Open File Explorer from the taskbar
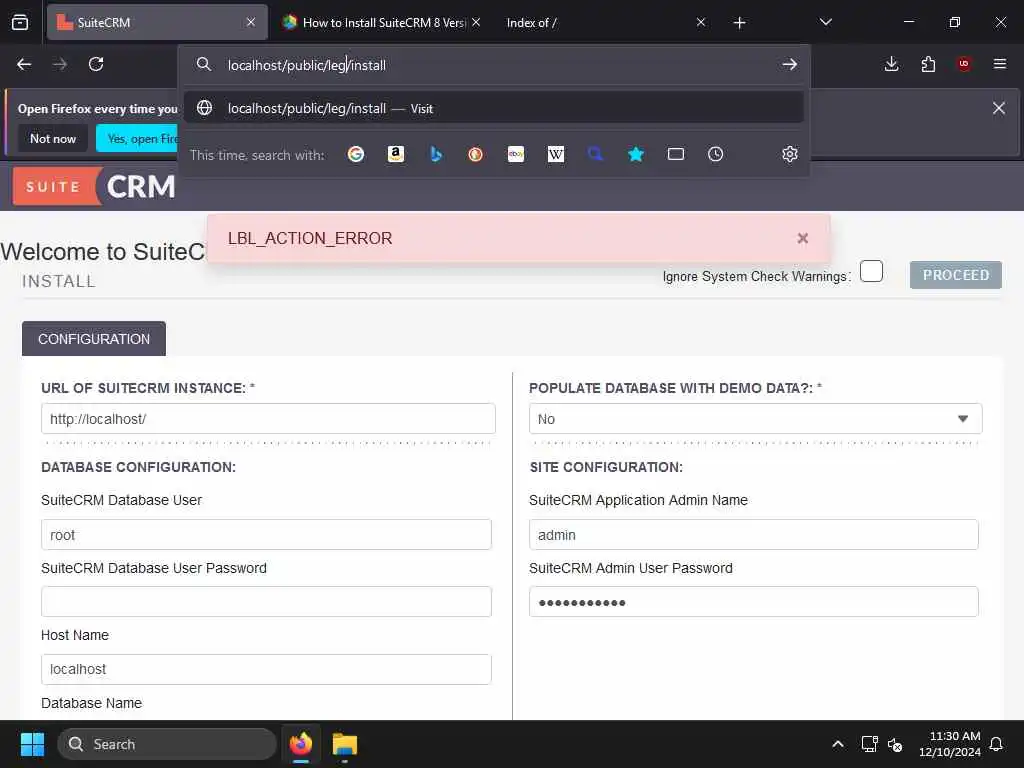1024x768 pixels. (345, 744)
